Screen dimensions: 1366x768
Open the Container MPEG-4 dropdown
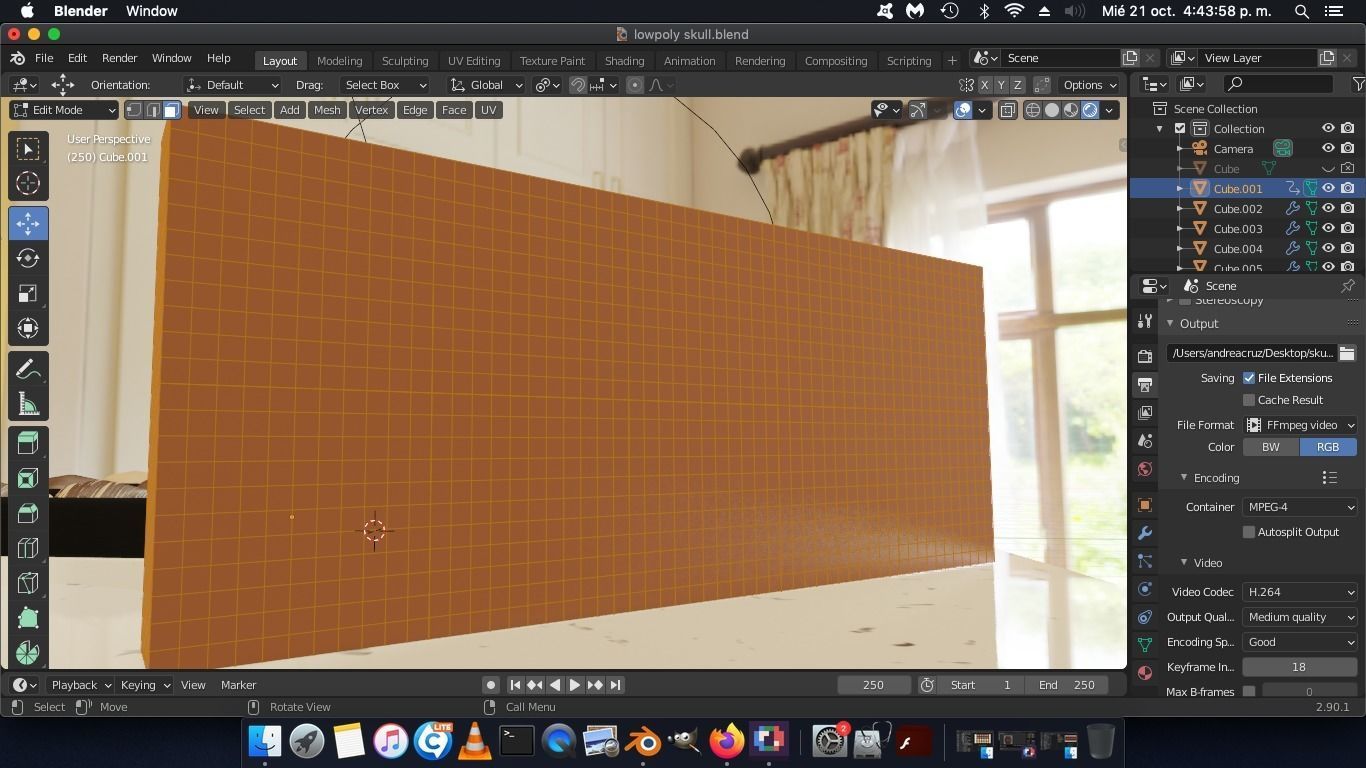pos(1300,507)
